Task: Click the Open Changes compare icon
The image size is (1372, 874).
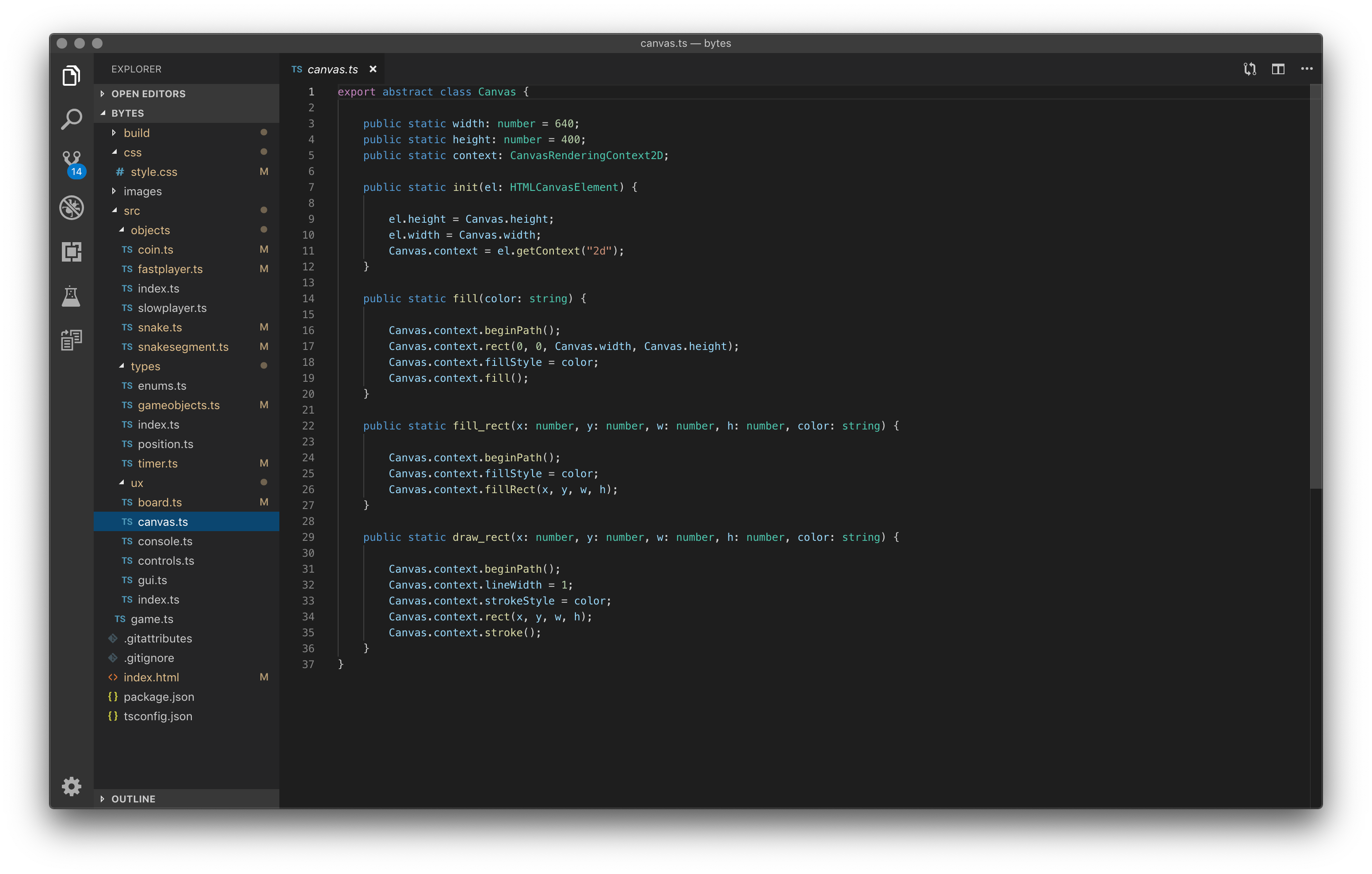Action: [x=1250, y=69]
